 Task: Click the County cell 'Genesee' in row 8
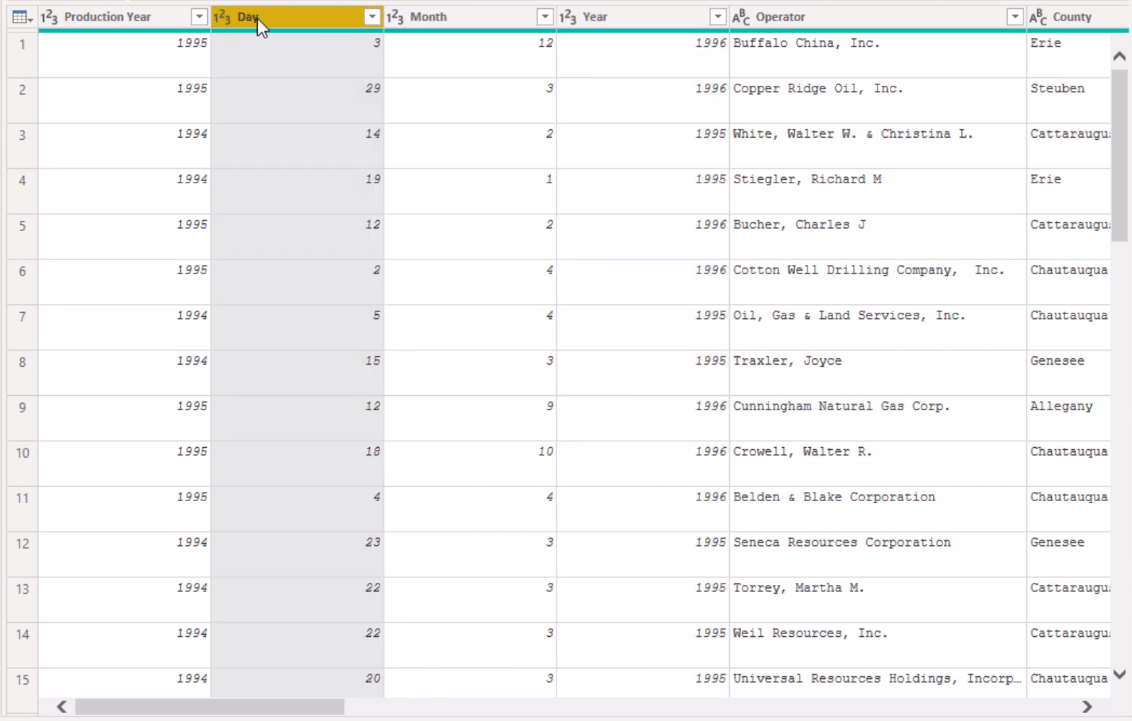click(1068, 373)
